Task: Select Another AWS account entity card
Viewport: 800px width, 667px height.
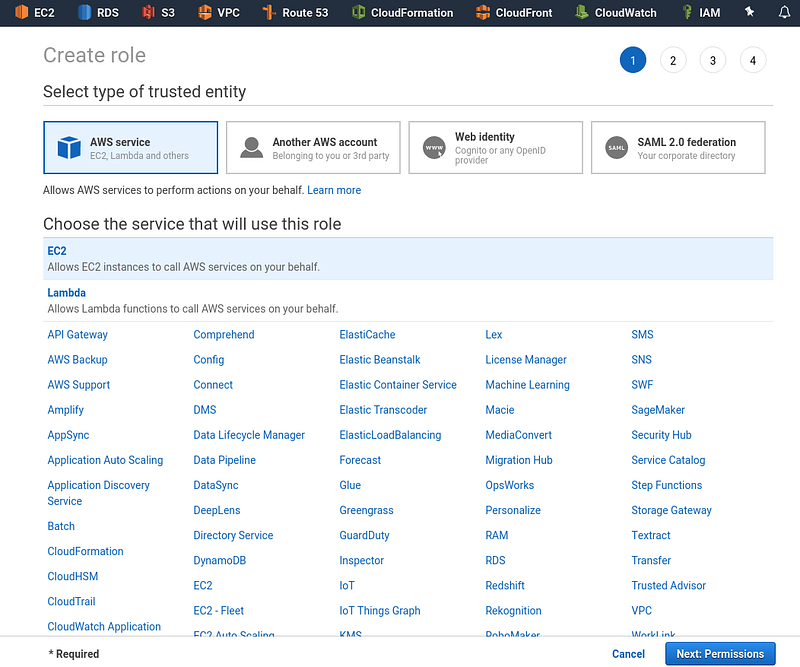Action: click(x=313, y=147)
